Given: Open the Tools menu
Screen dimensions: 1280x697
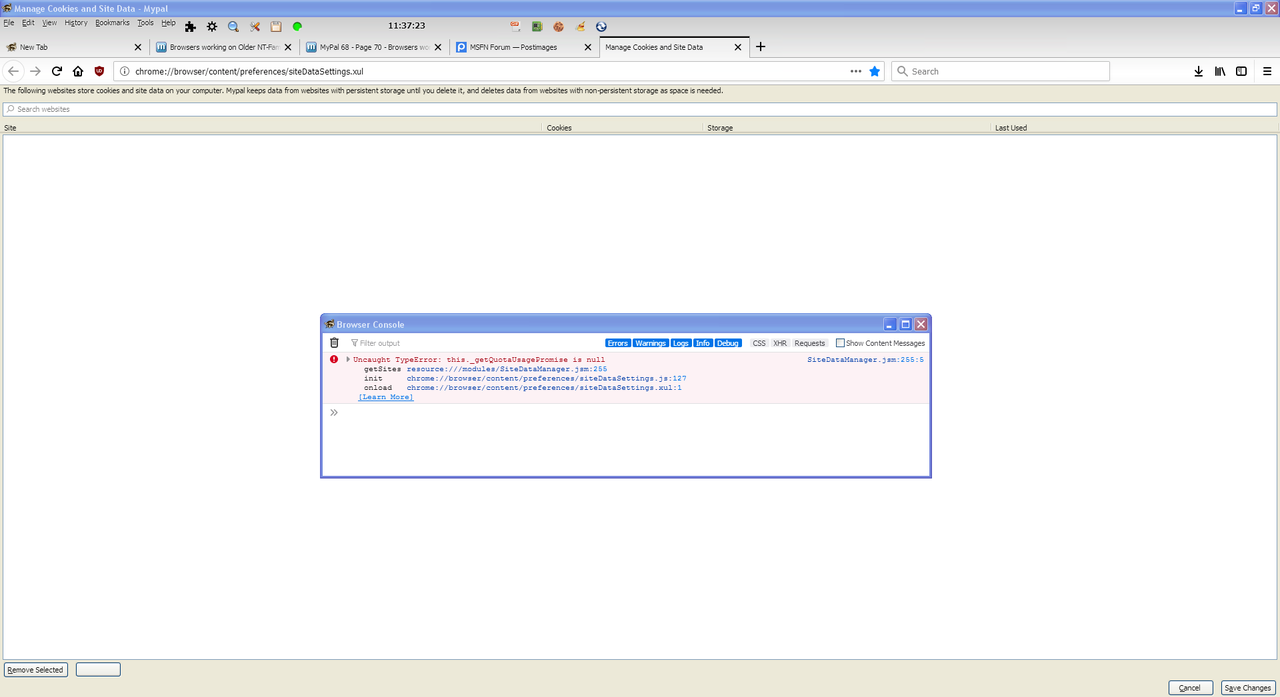Looking at the screenshot, I should point(146,22).
